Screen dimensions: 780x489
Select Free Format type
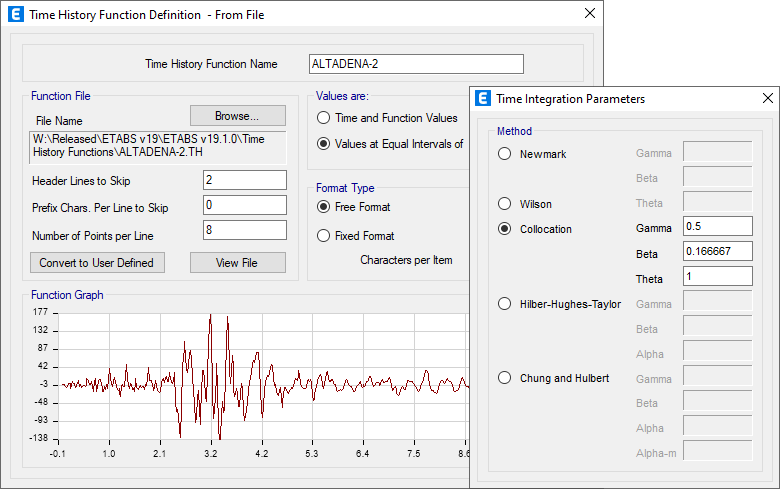point(323,207)
